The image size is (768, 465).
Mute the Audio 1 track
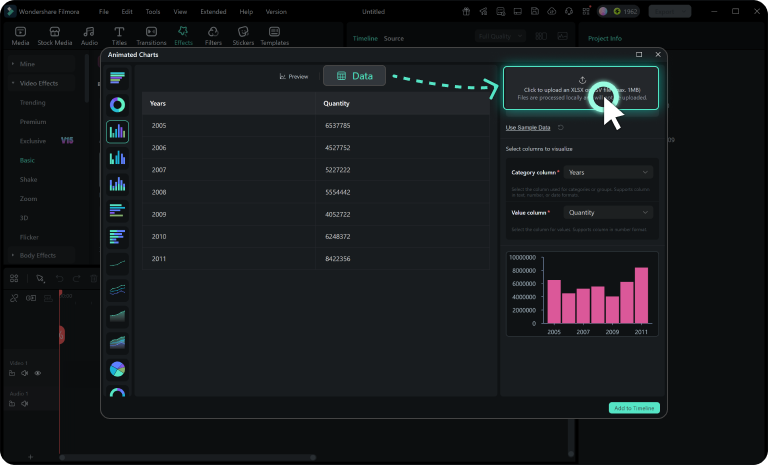click(24, 404)
